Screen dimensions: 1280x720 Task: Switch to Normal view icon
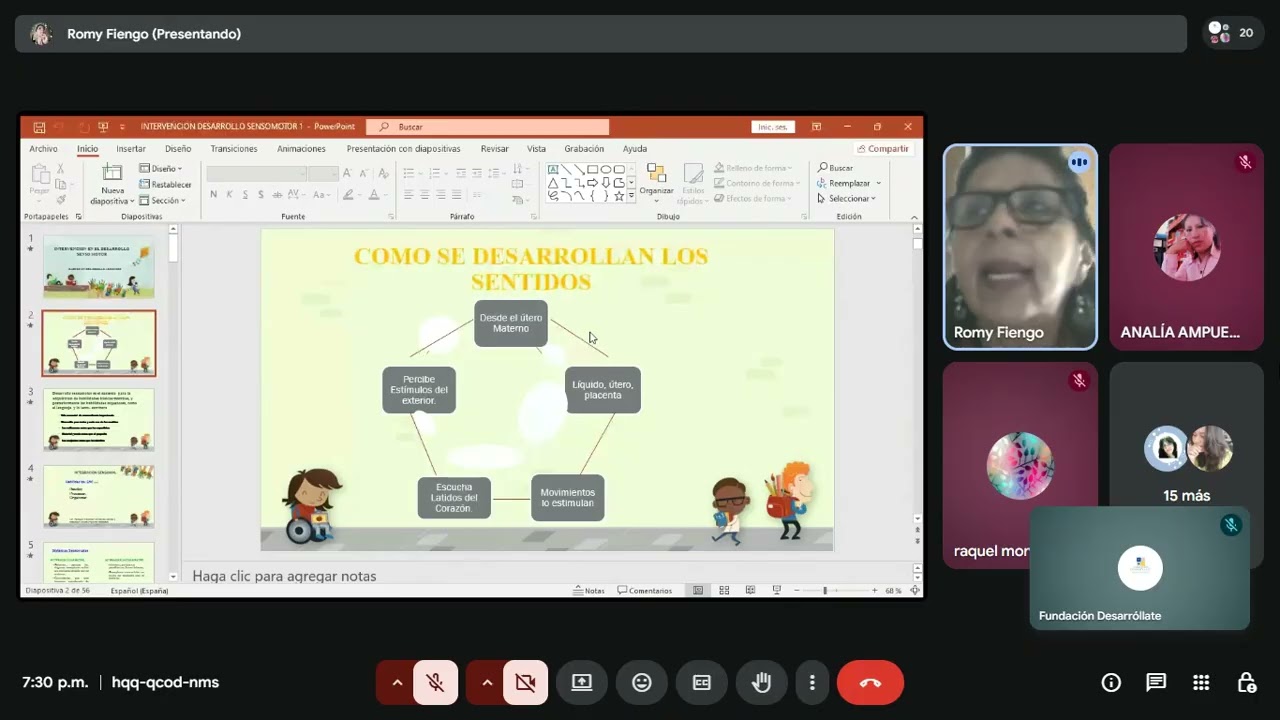698,591
